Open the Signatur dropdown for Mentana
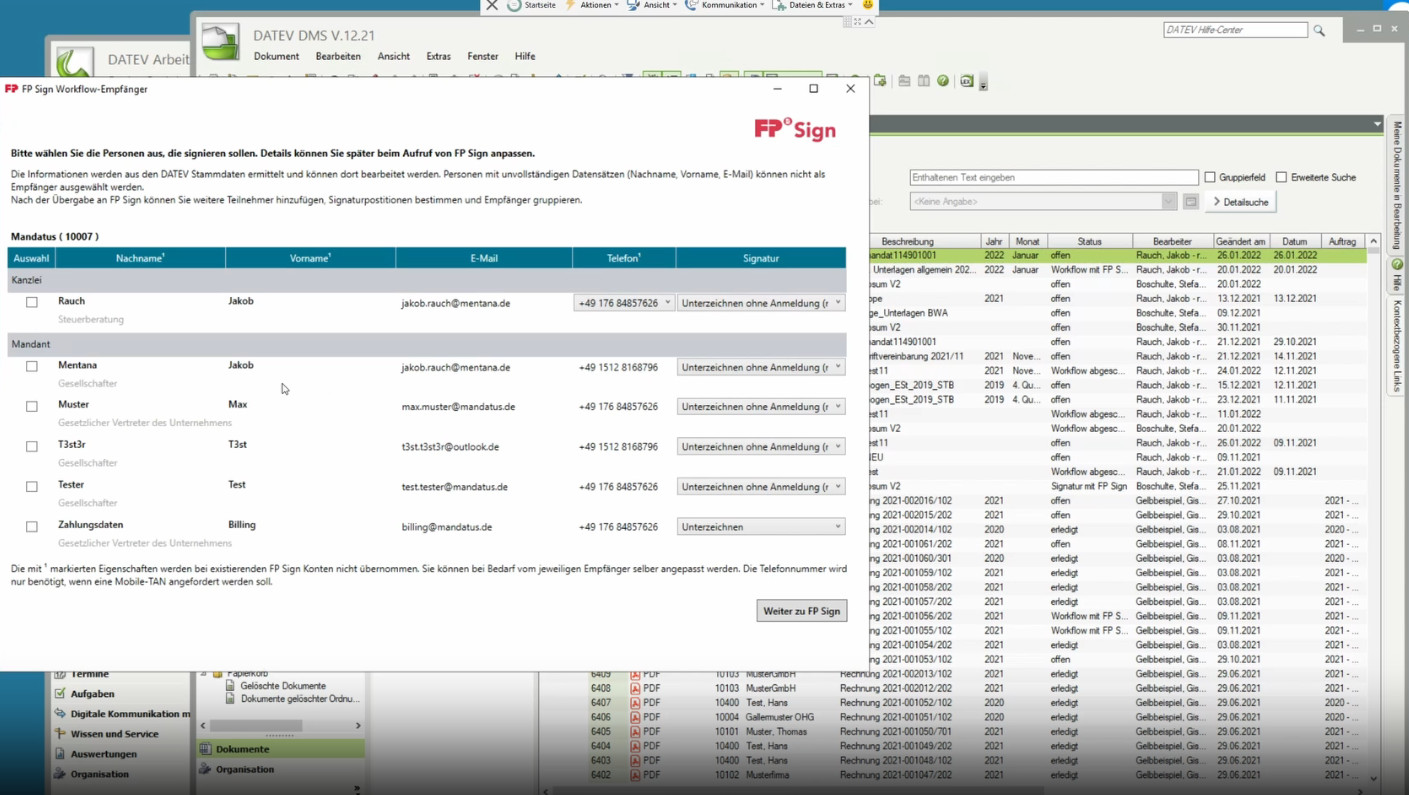The image size is (1409, 795). click(761, 367)
